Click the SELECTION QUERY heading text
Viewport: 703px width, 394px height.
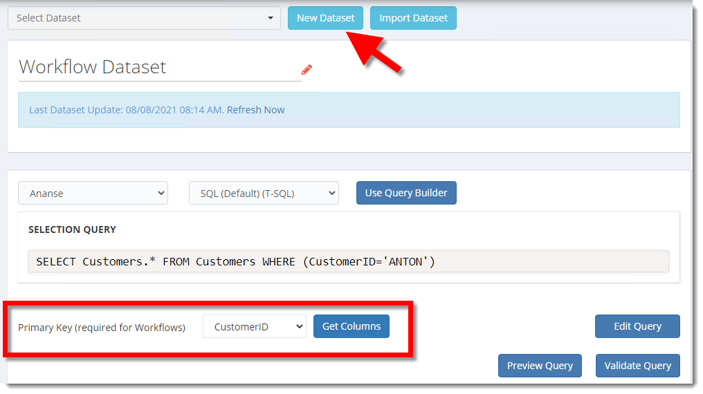tap(72, 229)
